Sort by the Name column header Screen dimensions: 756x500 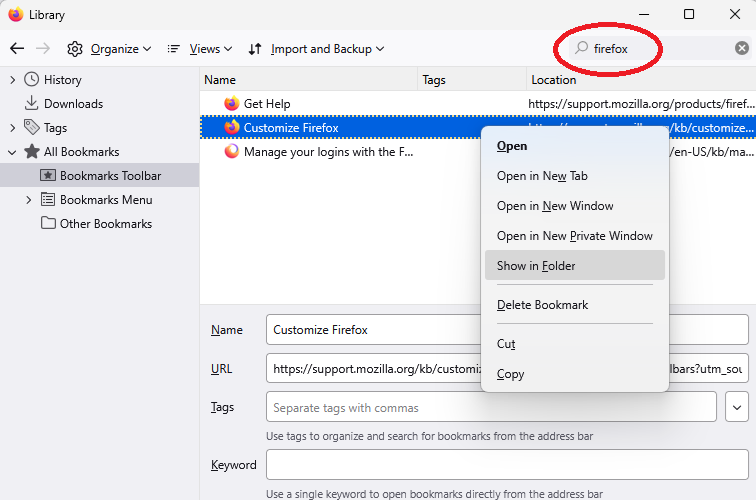point(309,80)
